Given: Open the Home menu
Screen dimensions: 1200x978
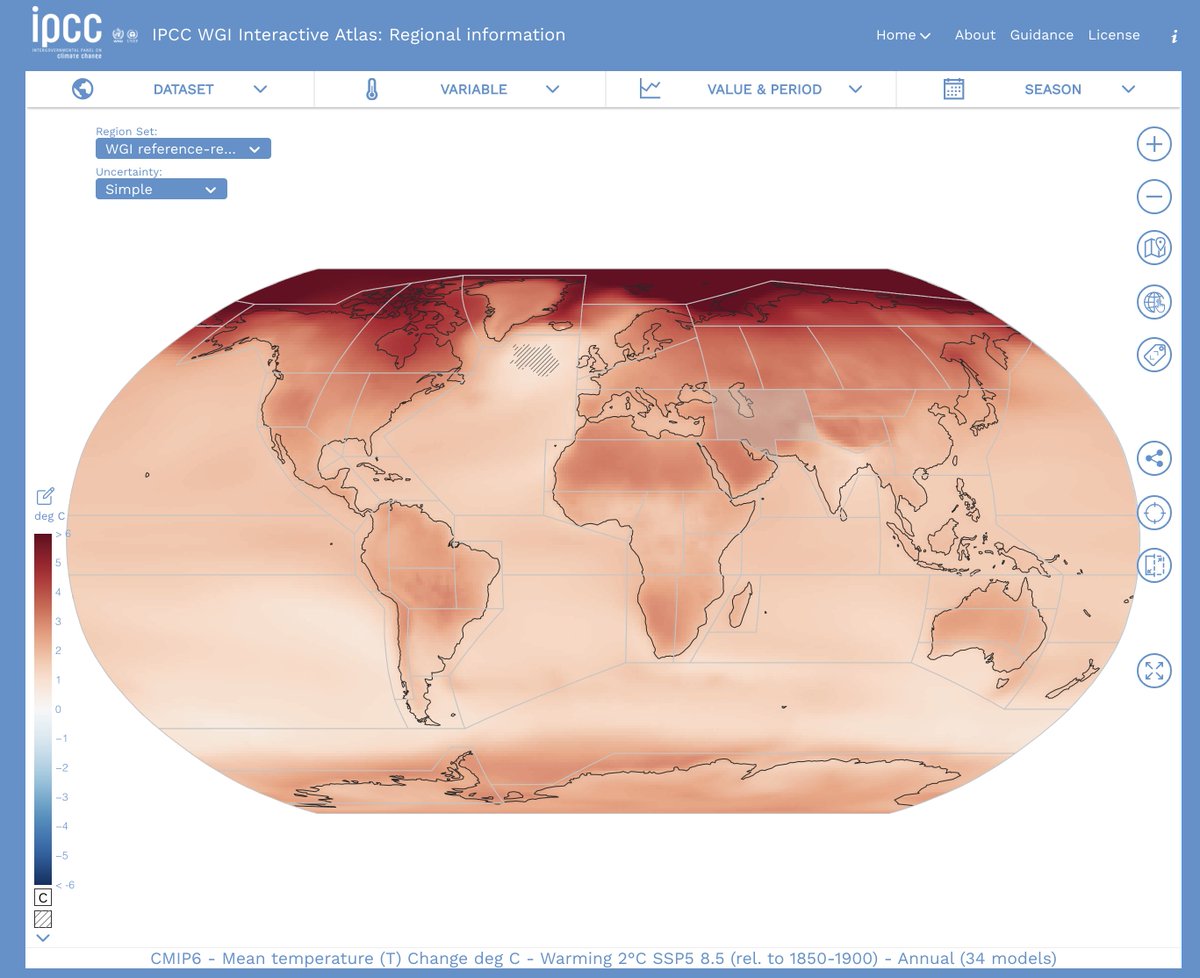Looking at the screenshot, I should coord(903,35).
